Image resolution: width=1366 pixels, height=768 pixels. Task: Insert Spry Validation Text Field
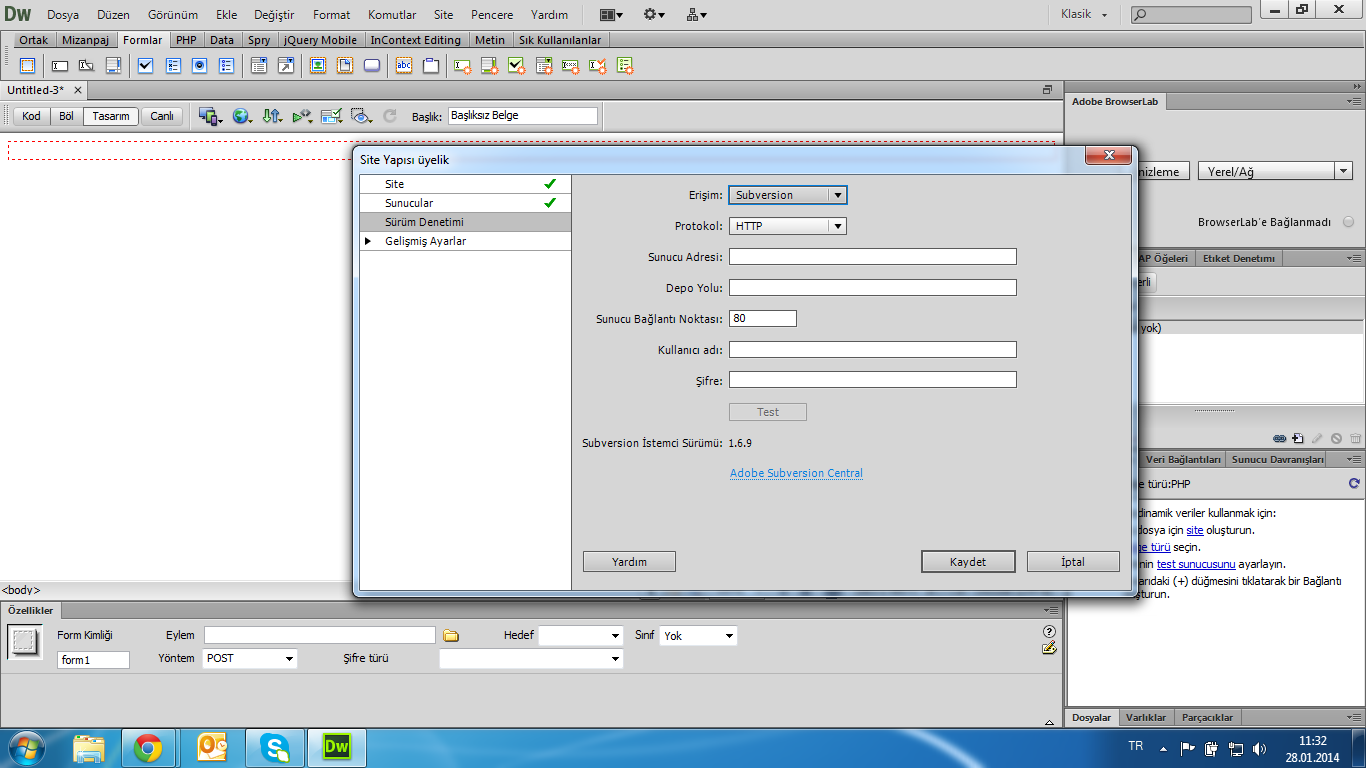tap(463, 66)
